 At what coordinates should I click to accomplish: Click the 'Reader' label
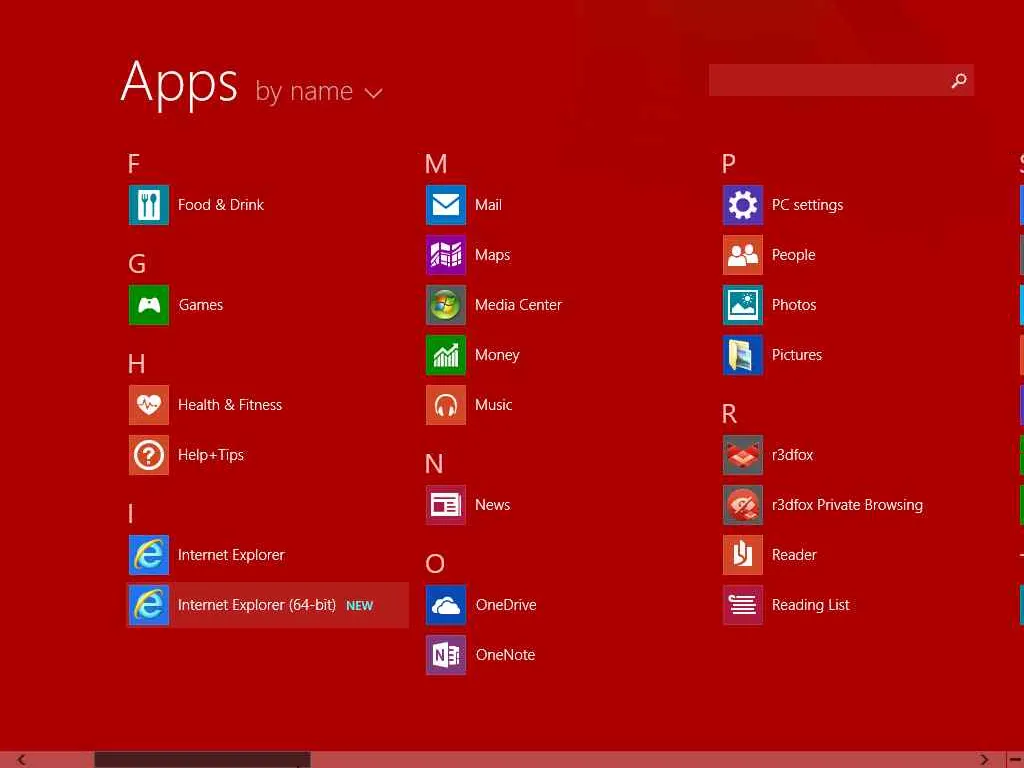point(794,555)
